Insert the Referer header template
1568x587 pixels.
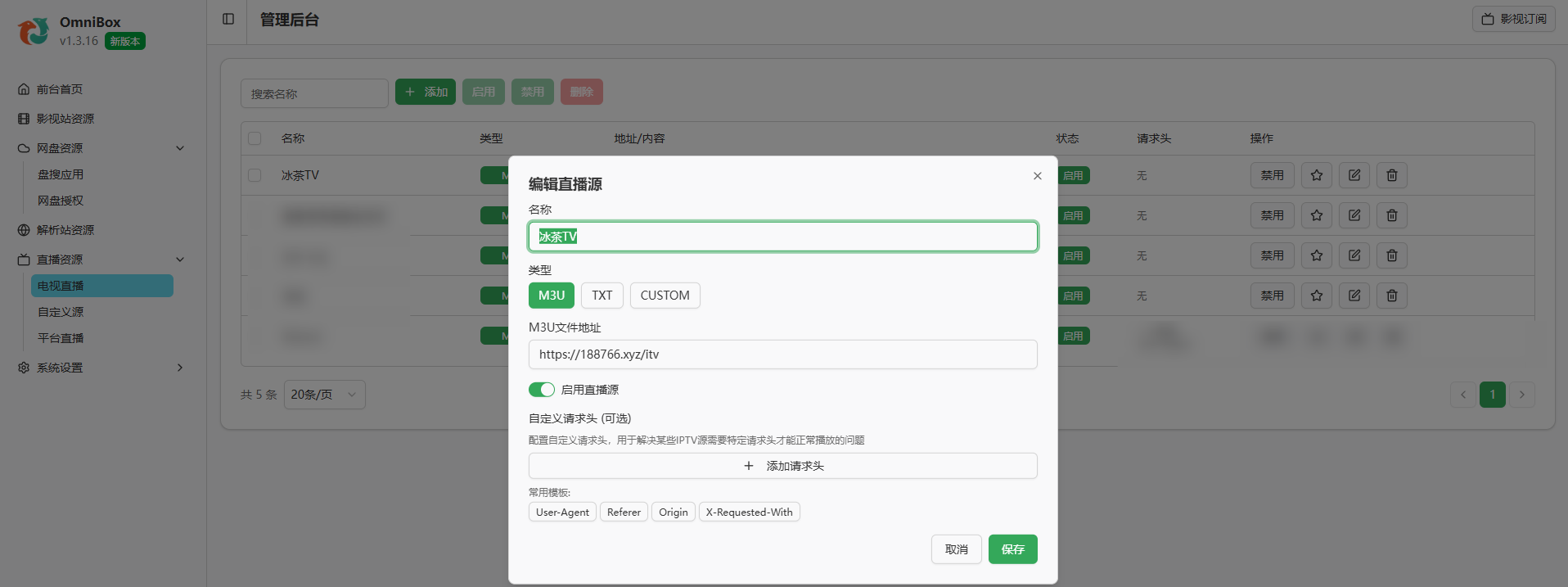(624, 512)
